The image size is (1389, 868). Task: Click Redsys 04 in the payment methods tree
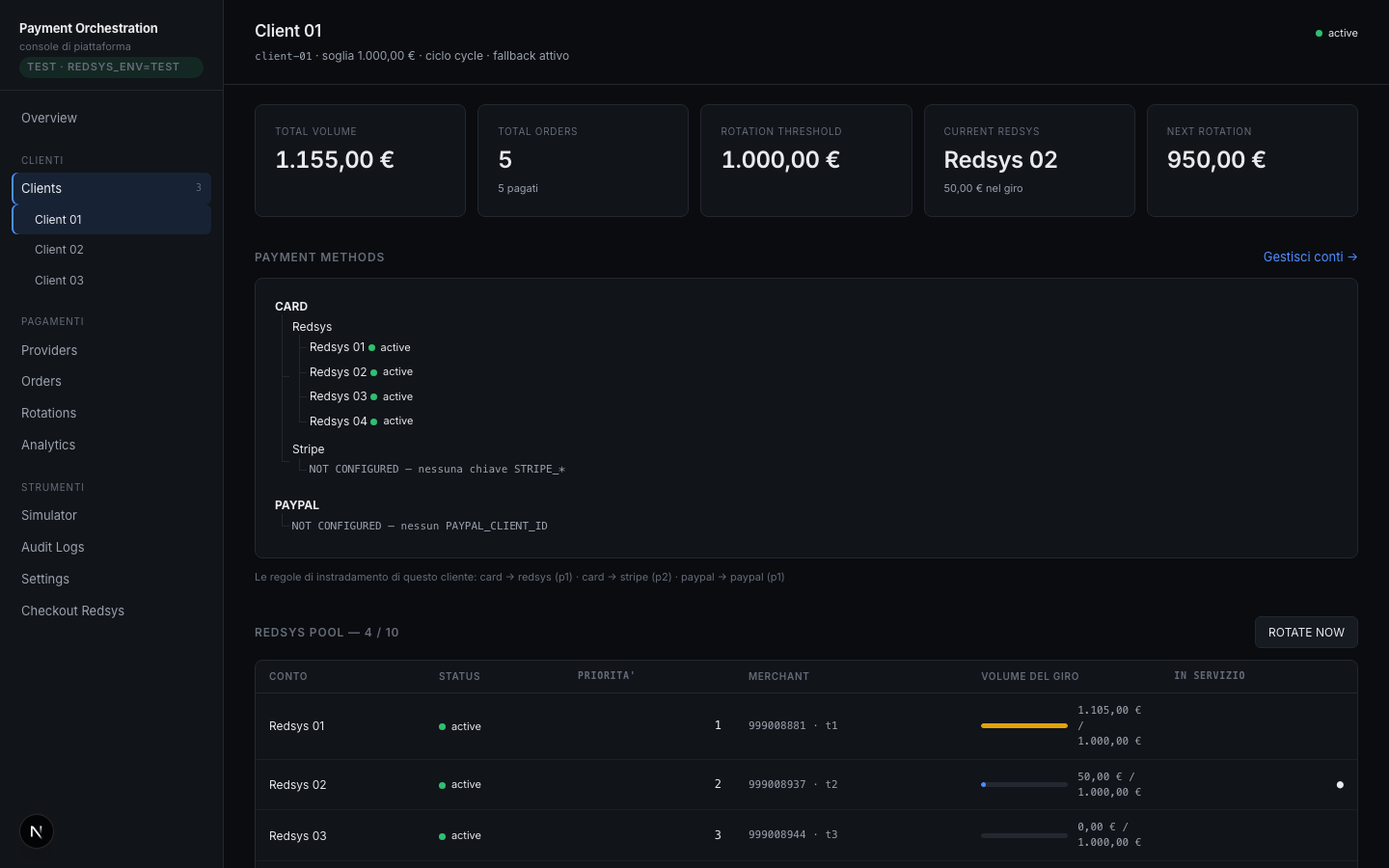coord(338,421)
